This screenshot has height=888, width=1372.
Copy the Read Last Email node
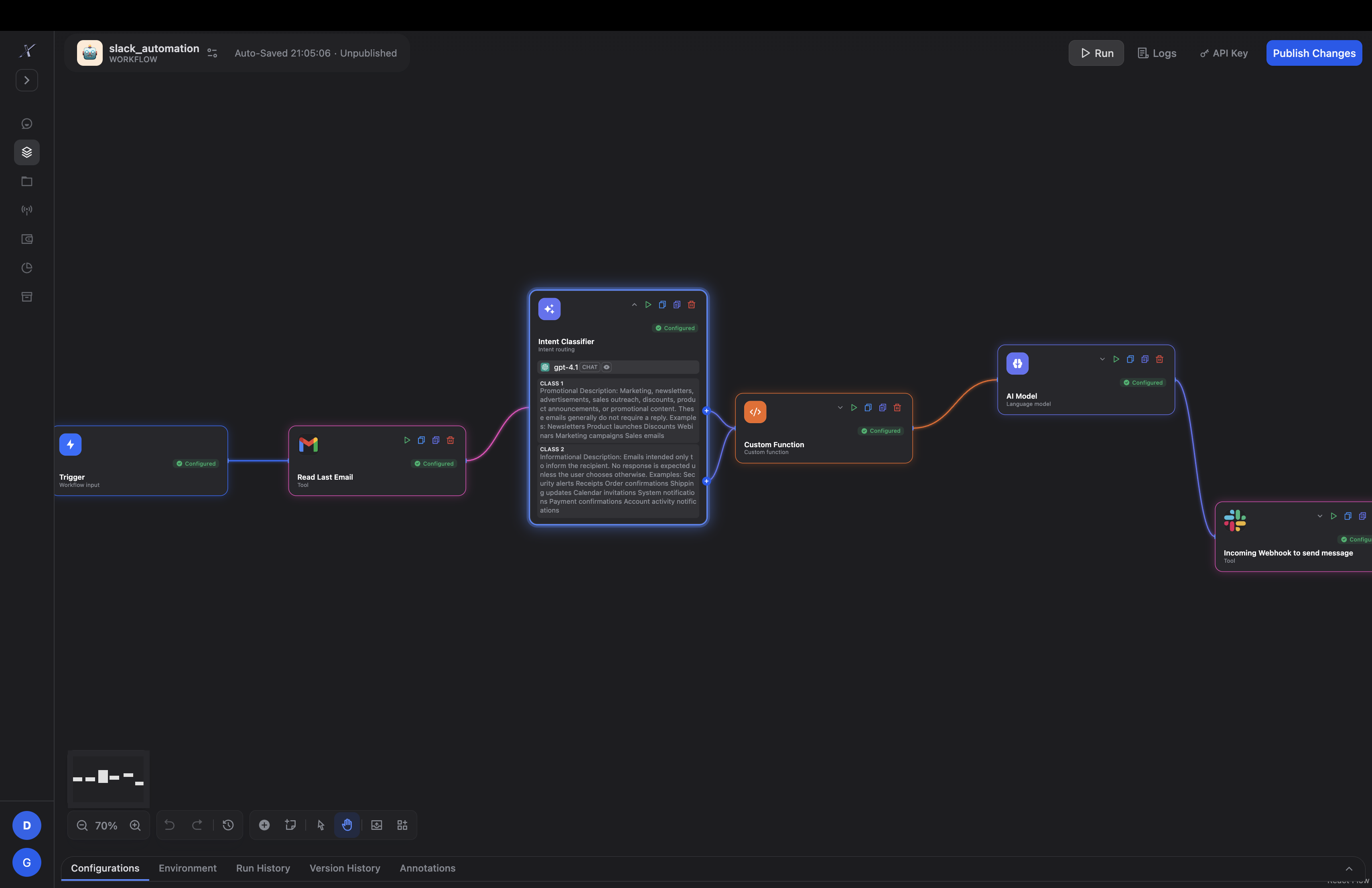click(x=421, y=440)
